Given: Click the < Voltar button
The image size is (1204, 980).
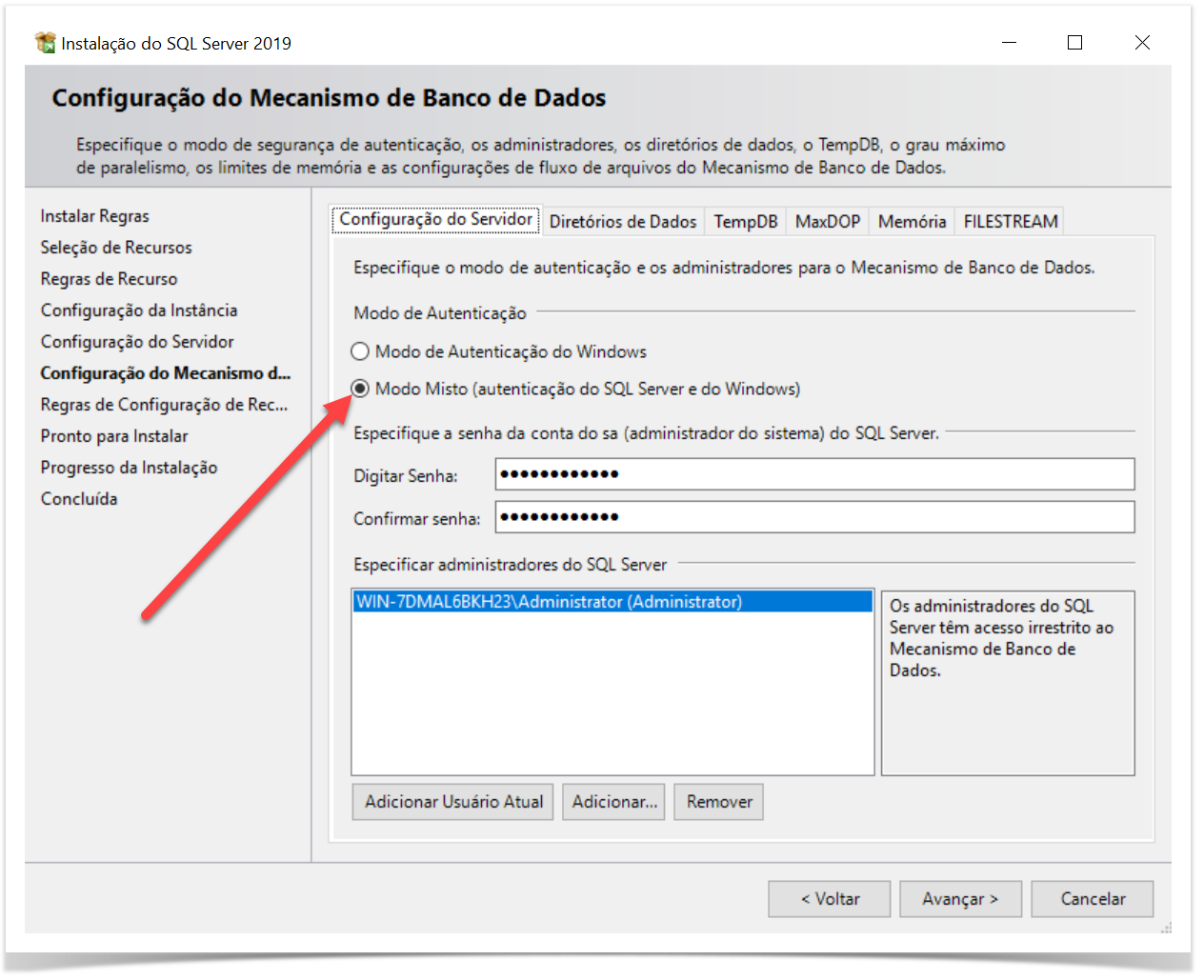Looking at the screenshot, I should (829, 899).
